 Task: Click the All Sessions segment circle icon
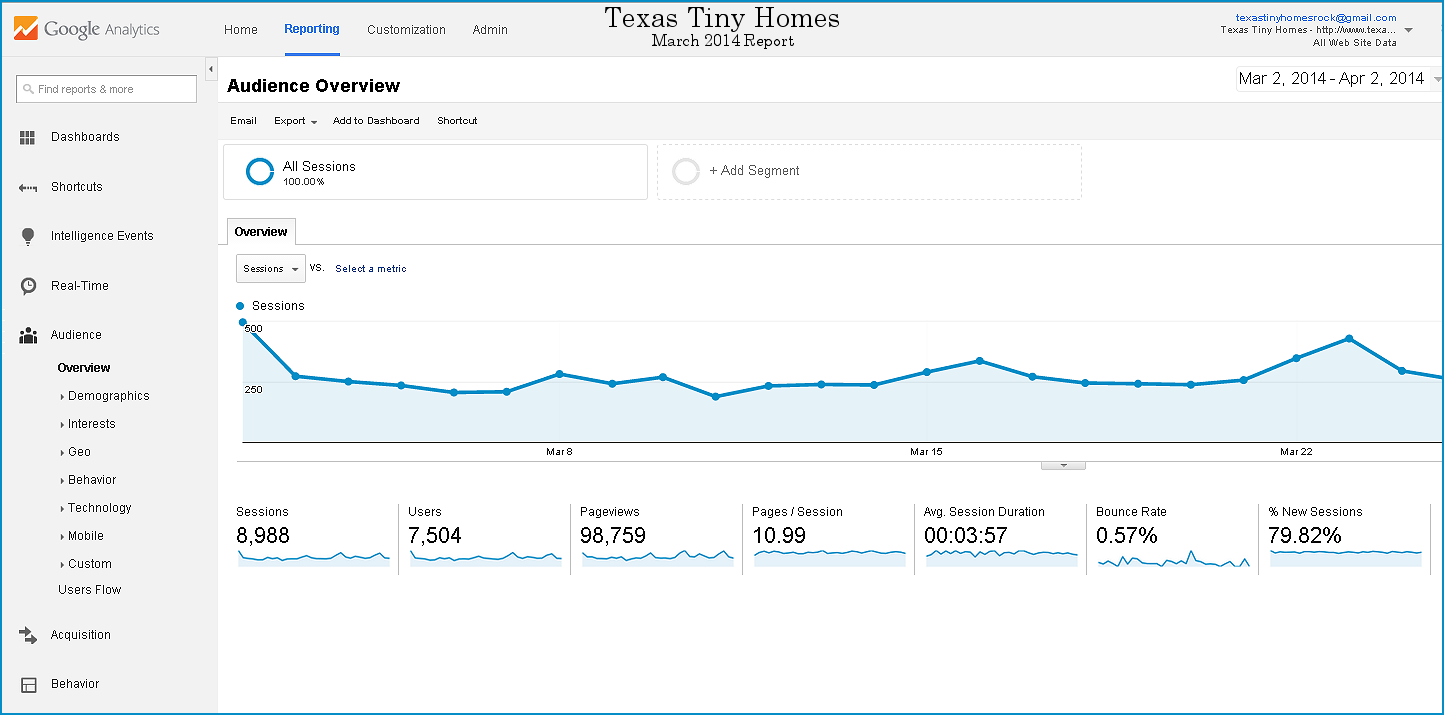pyautogui.click(x=260, y=172)
